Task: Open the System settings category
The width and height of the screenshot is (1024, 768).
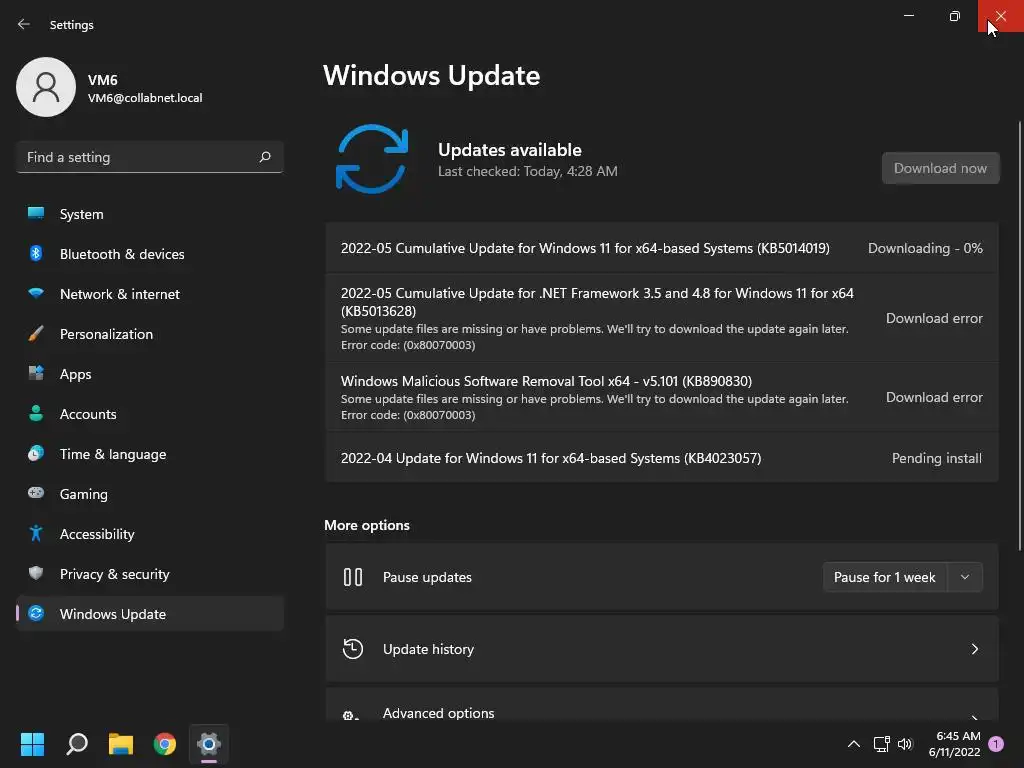Action: [150, 214]
